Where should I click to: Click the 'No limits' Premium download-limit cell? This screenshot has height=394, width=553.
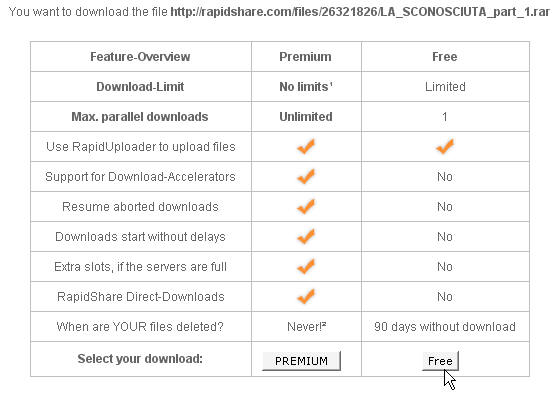pyautogui.click(x=306, y=87)
